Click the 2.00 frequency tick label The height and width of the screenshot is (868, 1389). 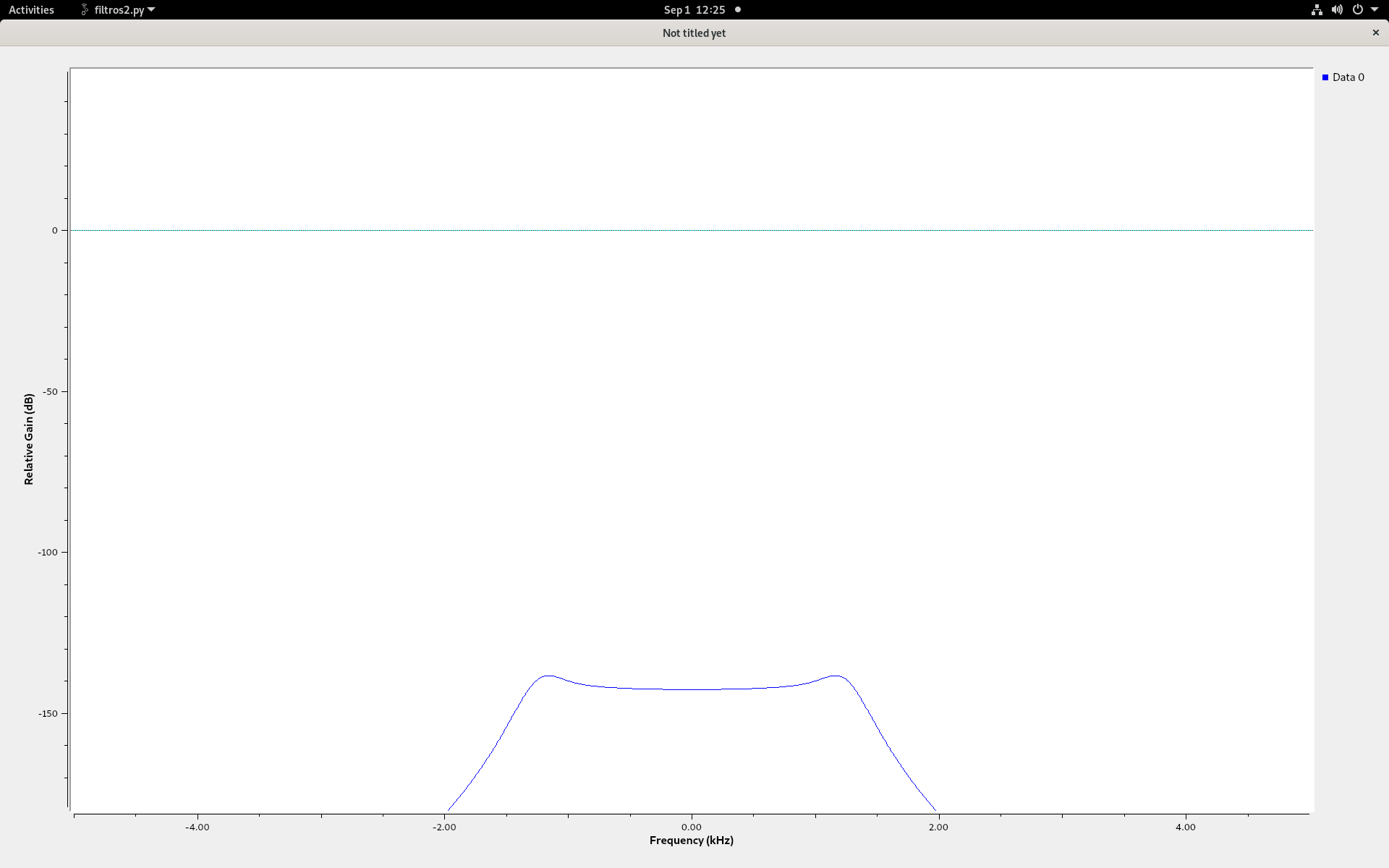click(x=938, y=827)
